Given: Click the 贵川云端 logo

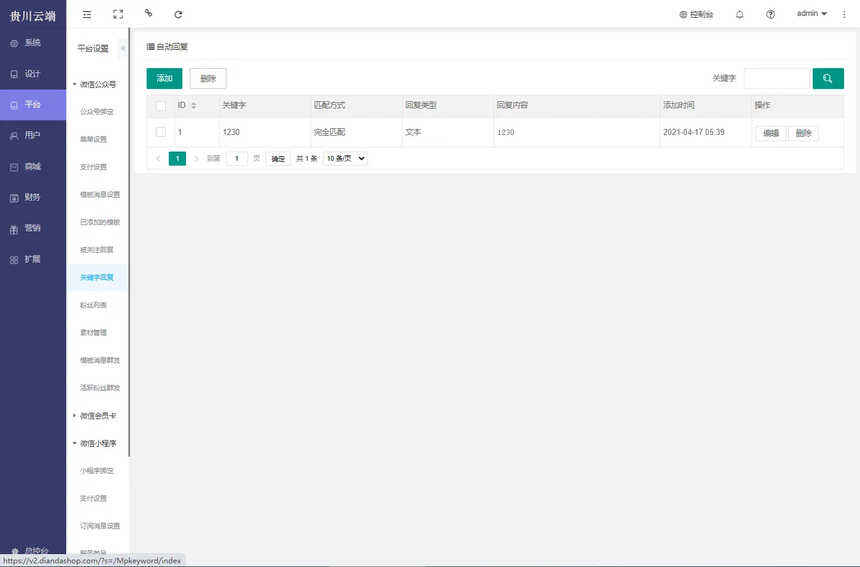Looking at the screenshot, I should [33, 16].
